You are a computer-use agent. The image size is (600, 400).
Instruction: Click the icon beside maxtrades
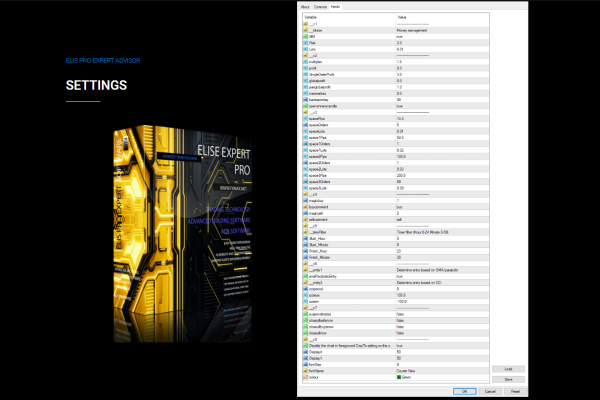coord(305,93)
